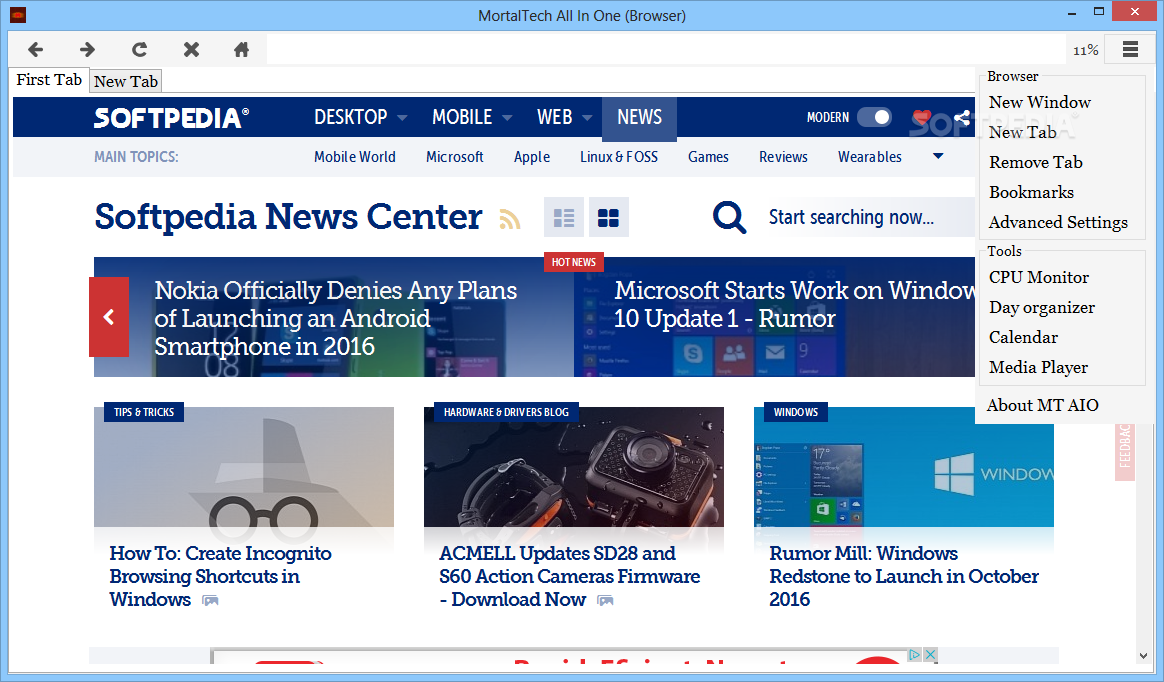Switch to list view layout icon

(x=564, y=217)
